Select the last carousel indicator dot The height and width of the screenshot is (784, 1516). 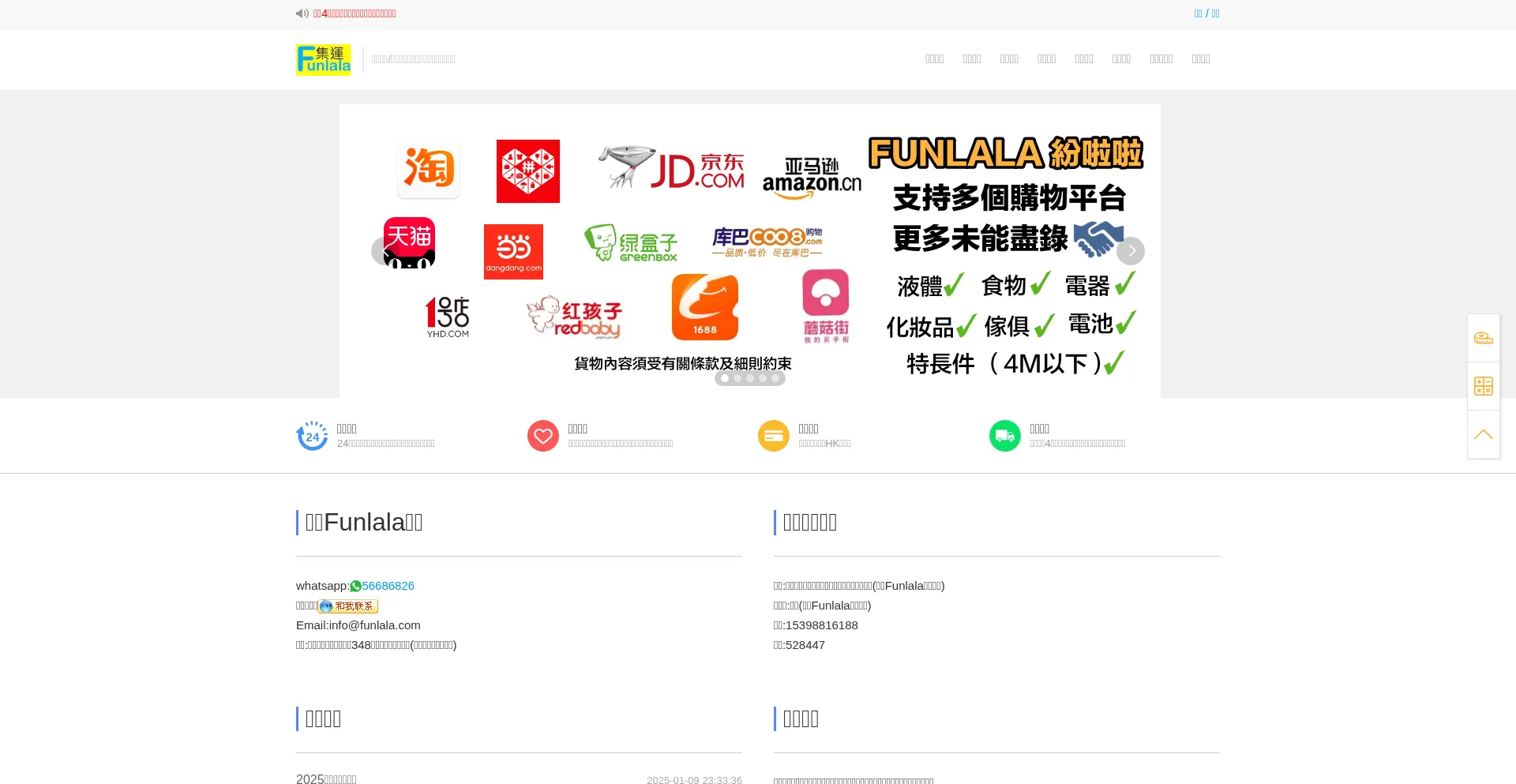(x=775, y=378)
